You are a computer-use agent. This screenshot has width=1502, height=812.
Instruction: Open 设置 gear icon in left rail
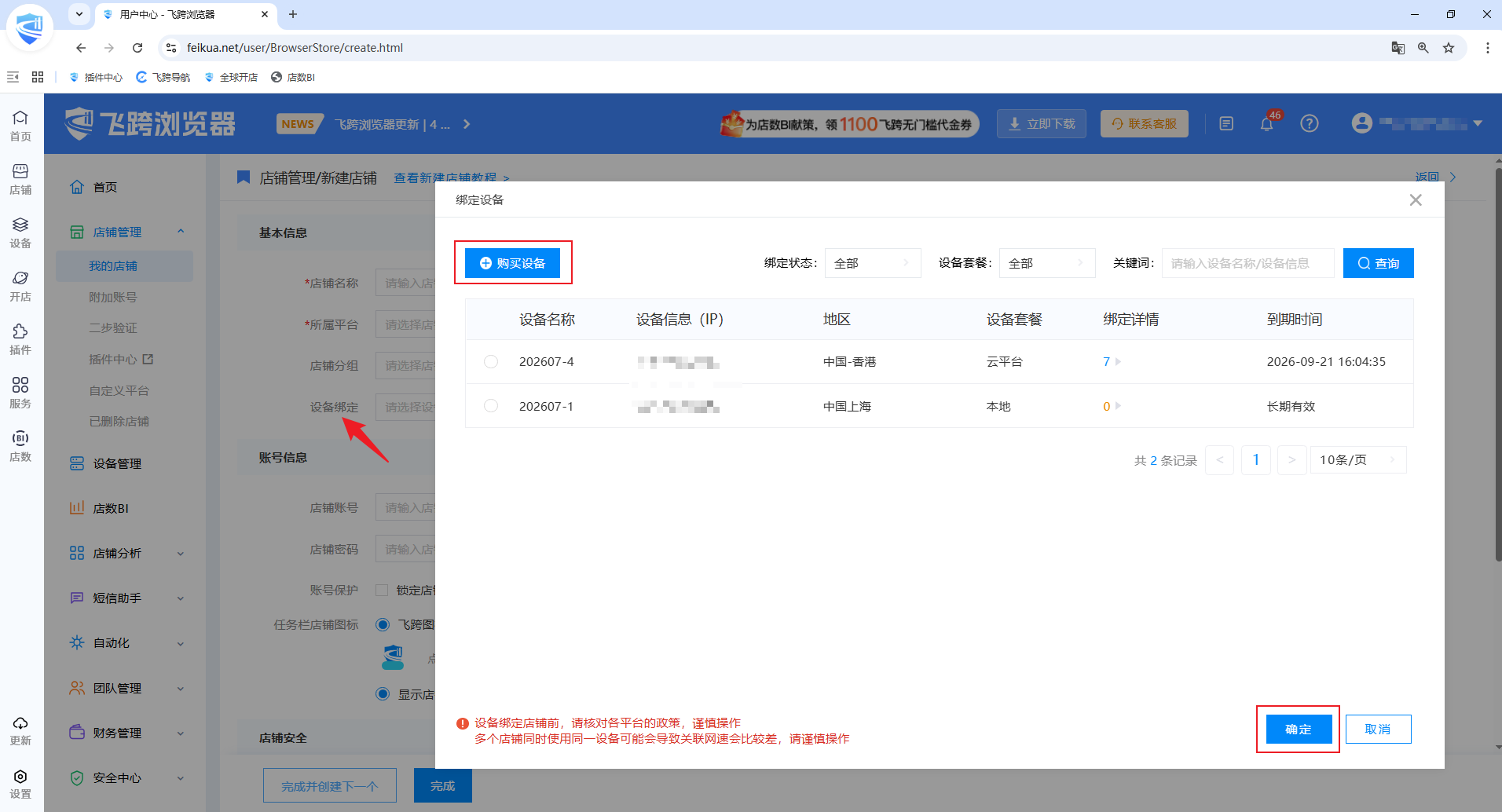pyautogui.click(x=20, y=783)
